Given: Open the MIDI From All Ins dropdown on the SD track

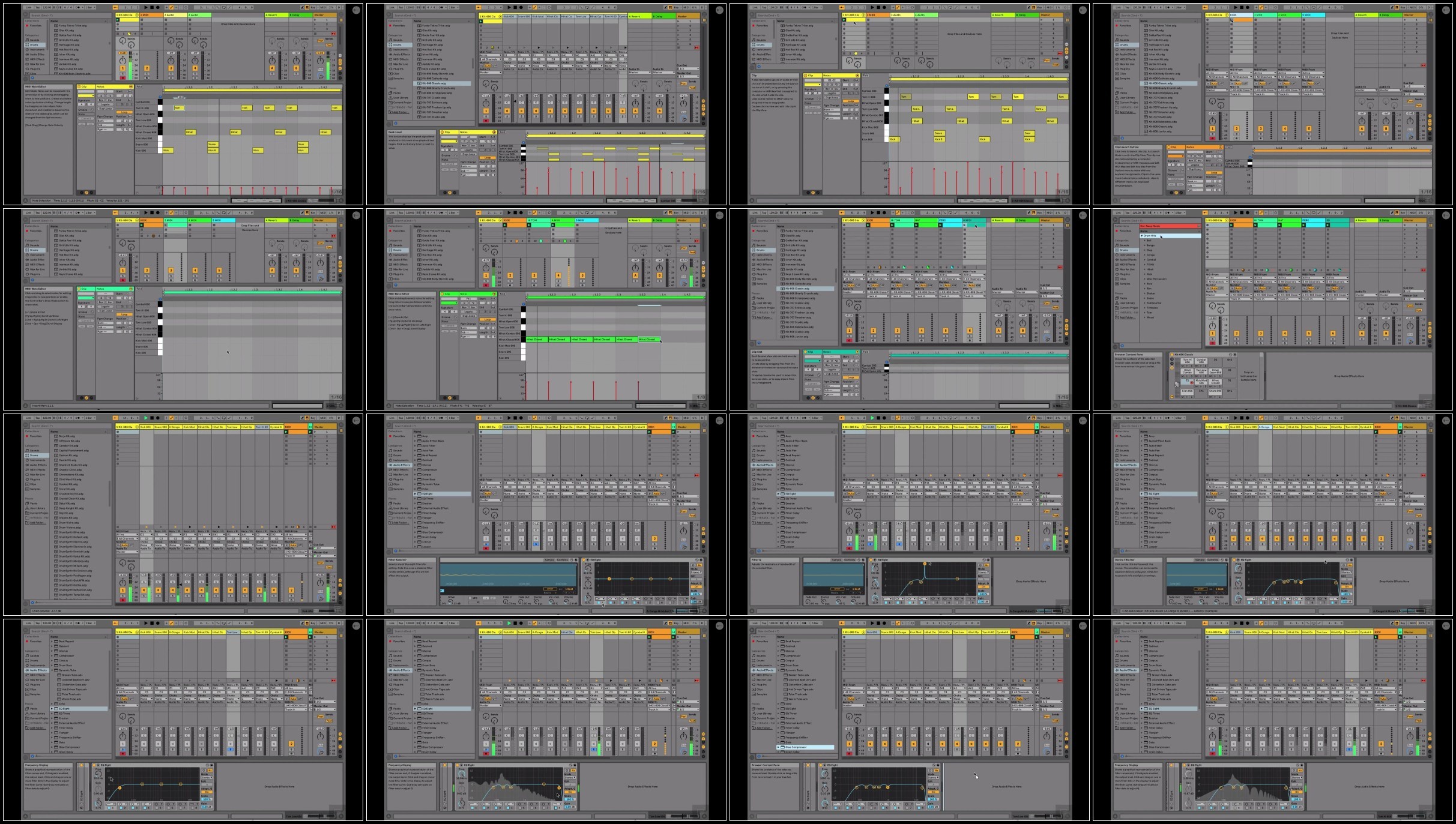Looking at the screenshot, I should click(x=1337, y=278).
